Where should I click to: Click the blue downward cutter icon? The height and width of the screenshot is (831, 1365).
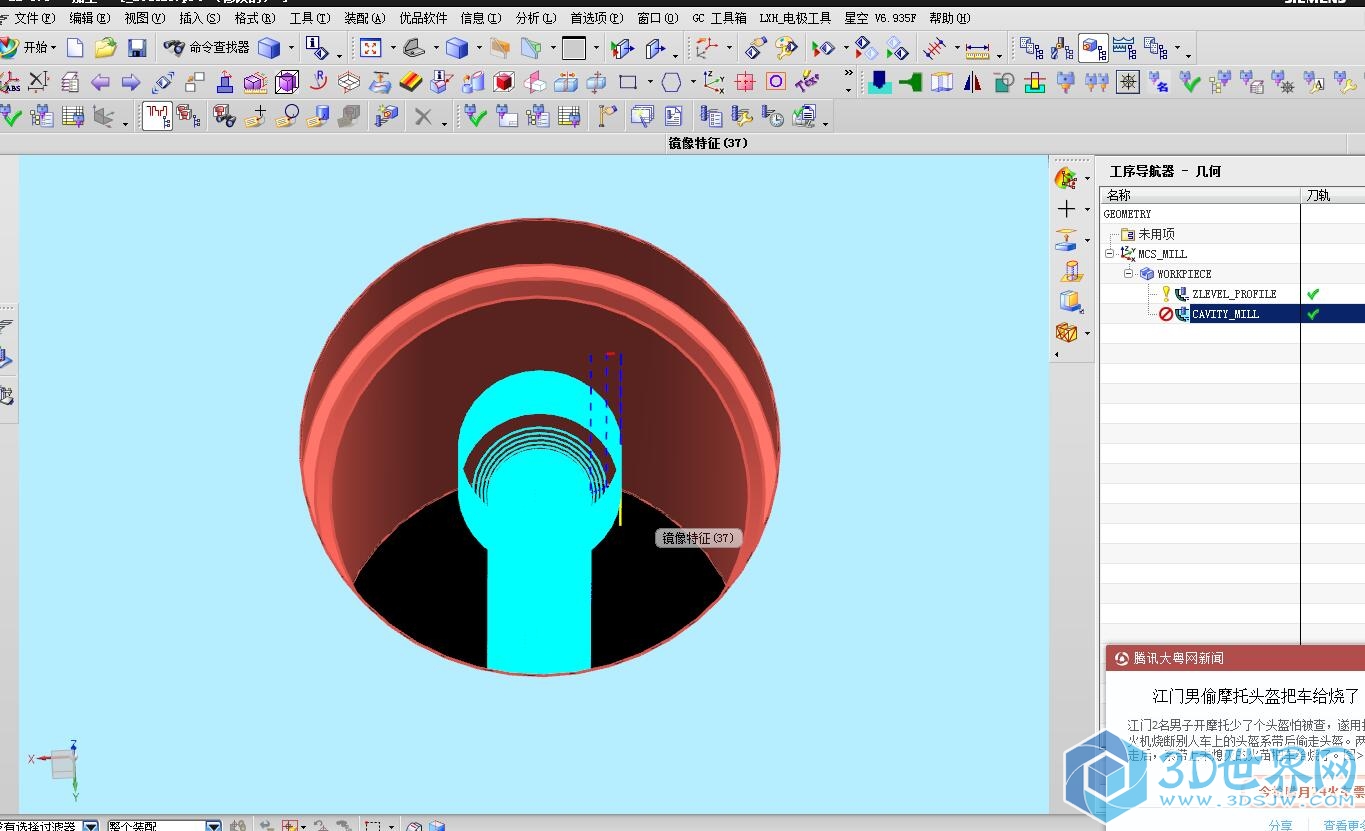(x=879, y=82)
